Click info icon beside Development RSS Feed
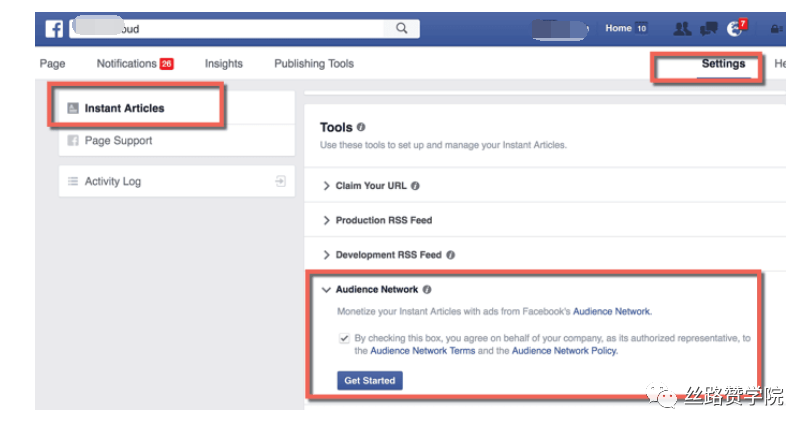This screenshot has height=431, width=809. (450, 255)
